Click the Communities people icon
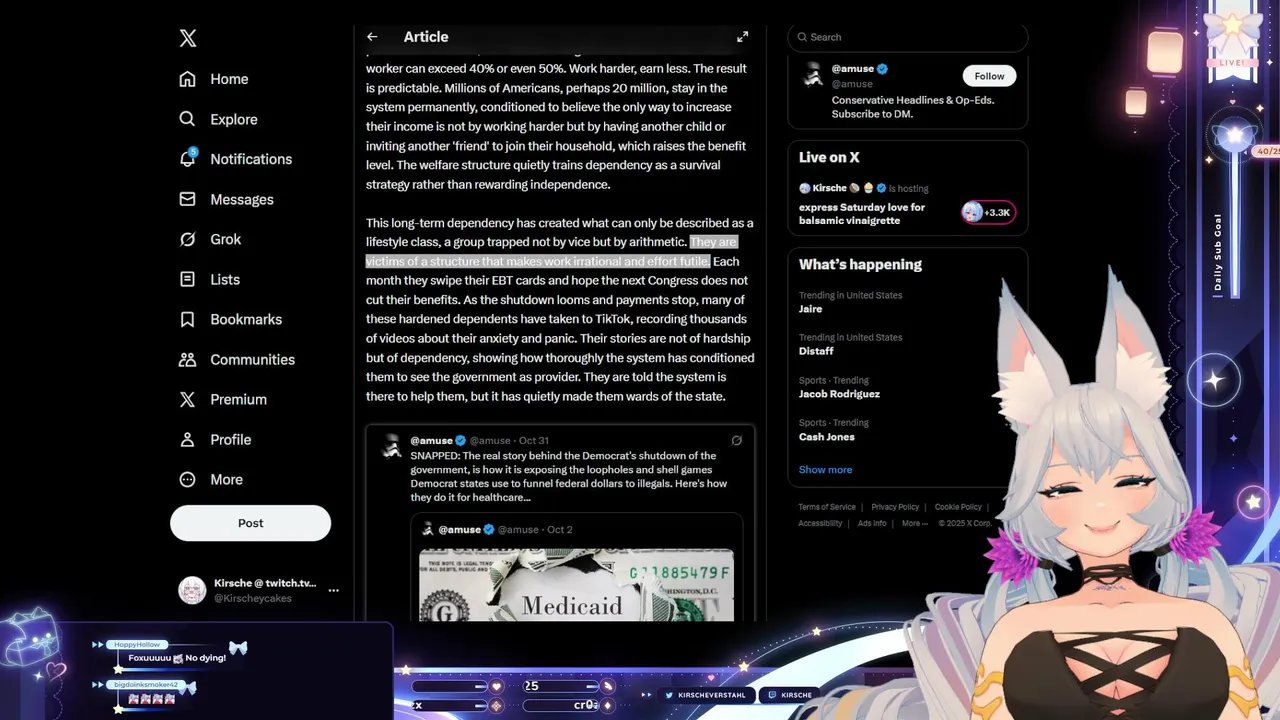The height and width of the screenshot is (720, 1280). [x=187, y=359]
